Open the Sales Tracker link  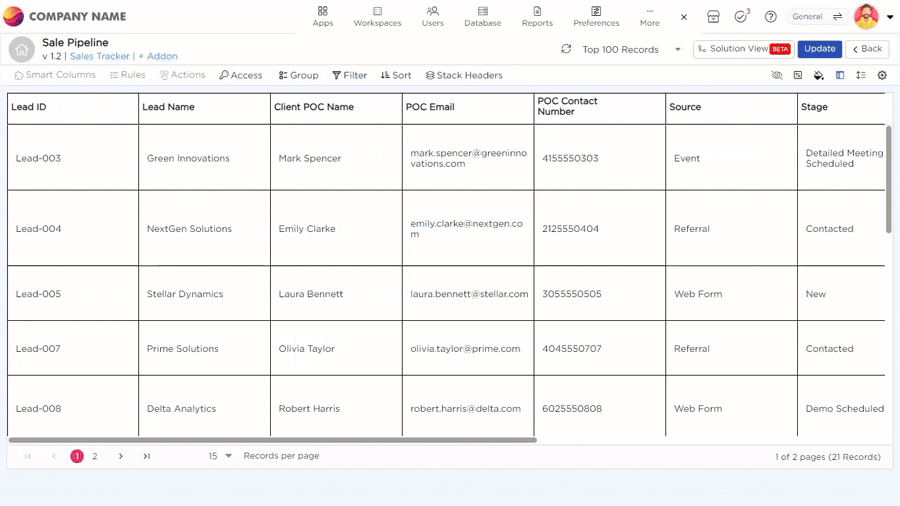100,57
